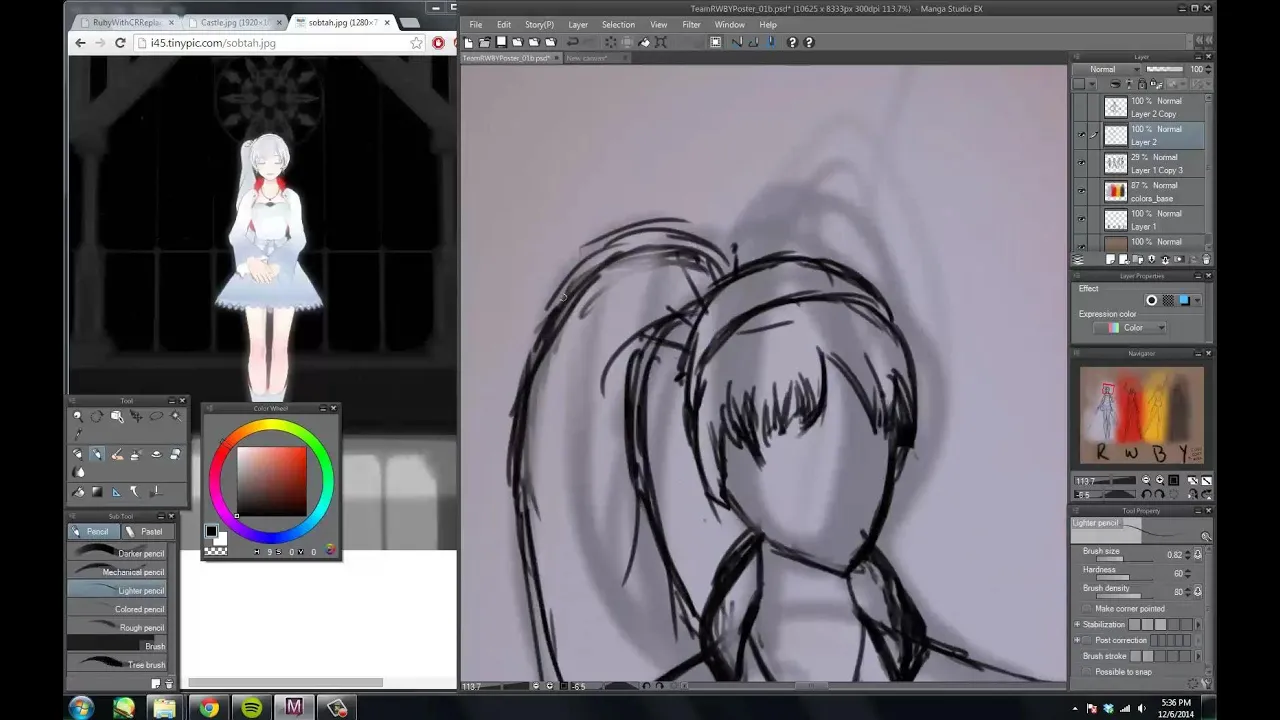Viewport: 1280px width, 720px height.
Task: Choose the Mechanical pencil sub tool
Action: 118,572
